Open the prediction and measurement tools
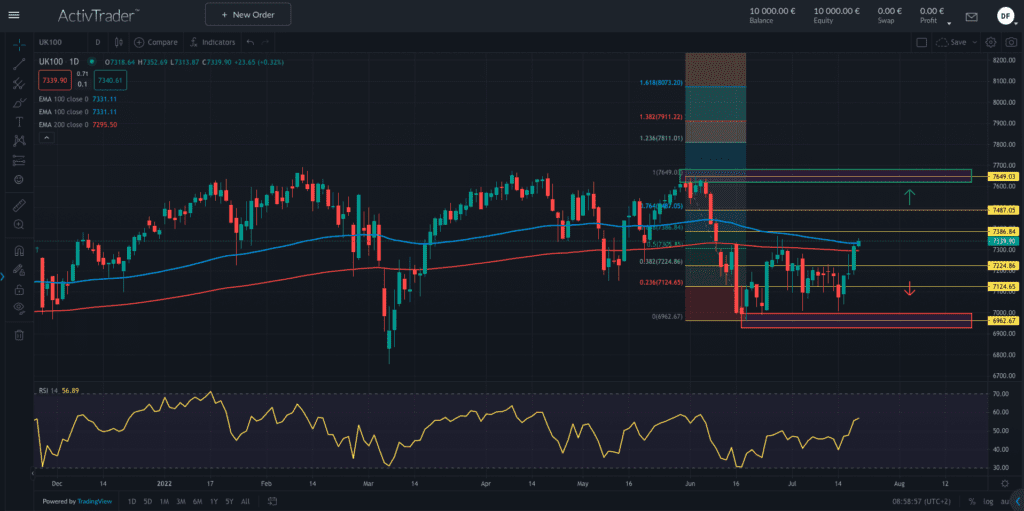The width and height of the screenshot is (1024, 511). click(x=19, y=160)
